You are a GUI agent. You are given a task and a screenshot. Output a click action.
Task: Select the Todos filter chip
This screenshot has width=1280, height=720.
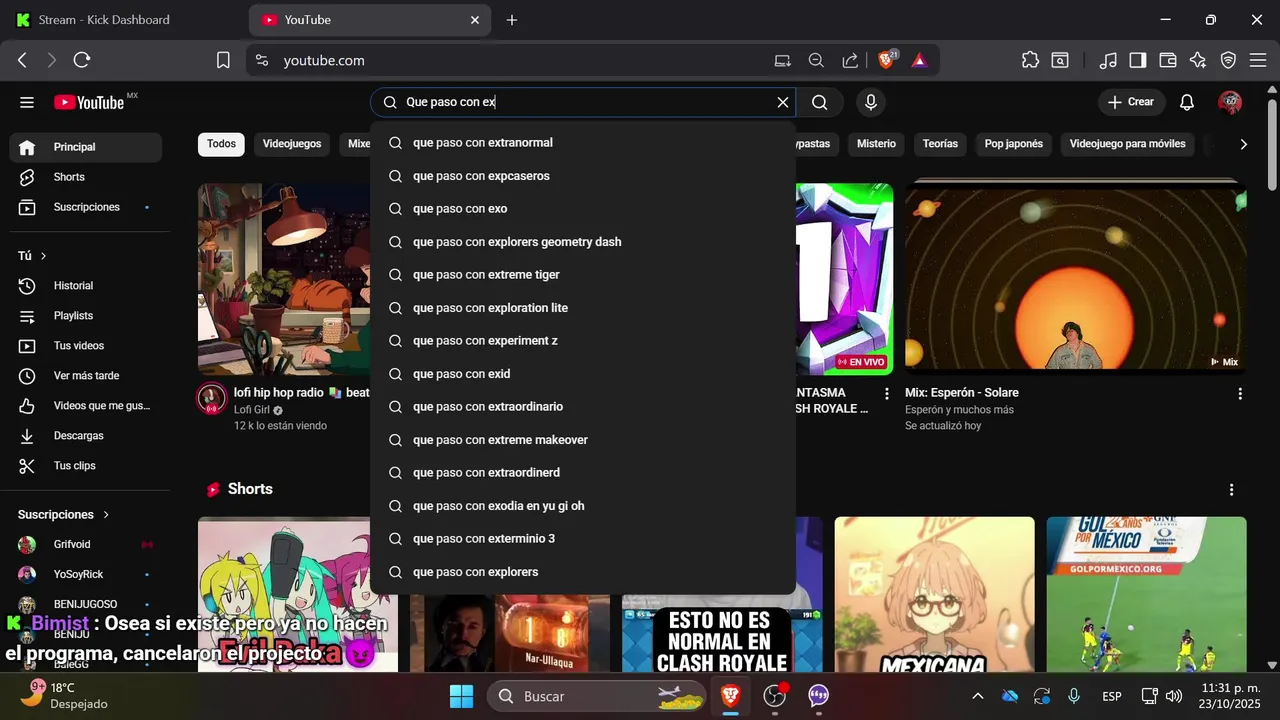pyautogui.click(x=221, y=144)
